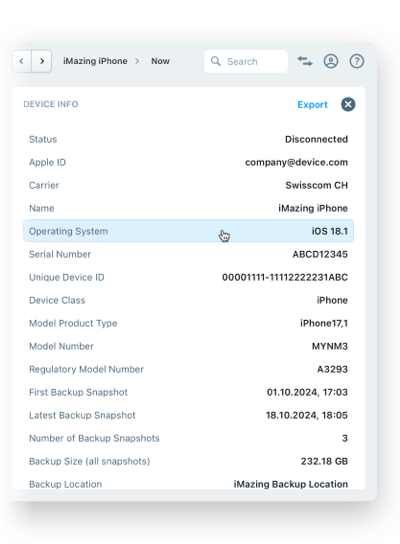This screenshot has height=544, width=400.
Task: Open the transfers arrows icon
Action: [305, 61]
